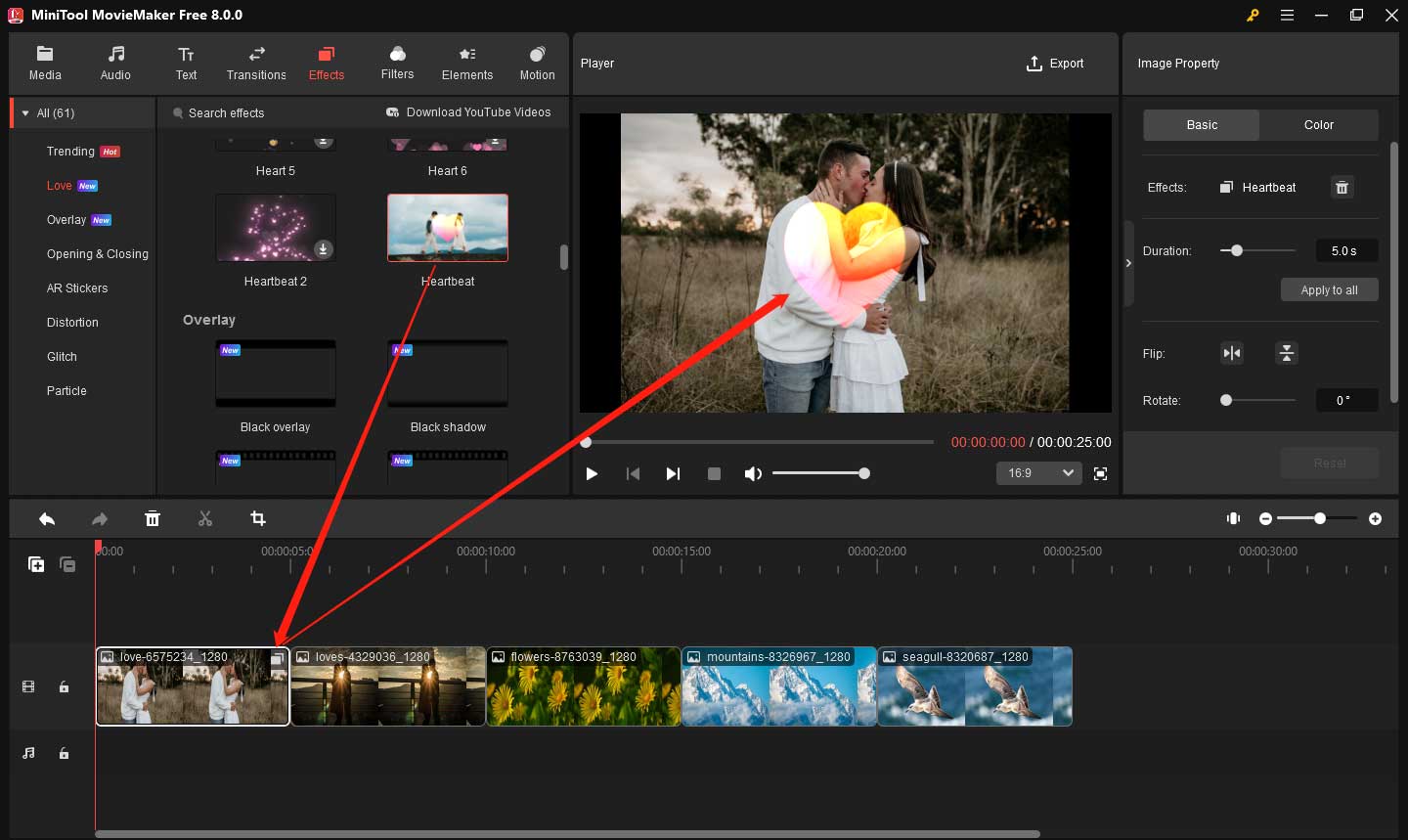Stop playback in the player

coord(714,473)
